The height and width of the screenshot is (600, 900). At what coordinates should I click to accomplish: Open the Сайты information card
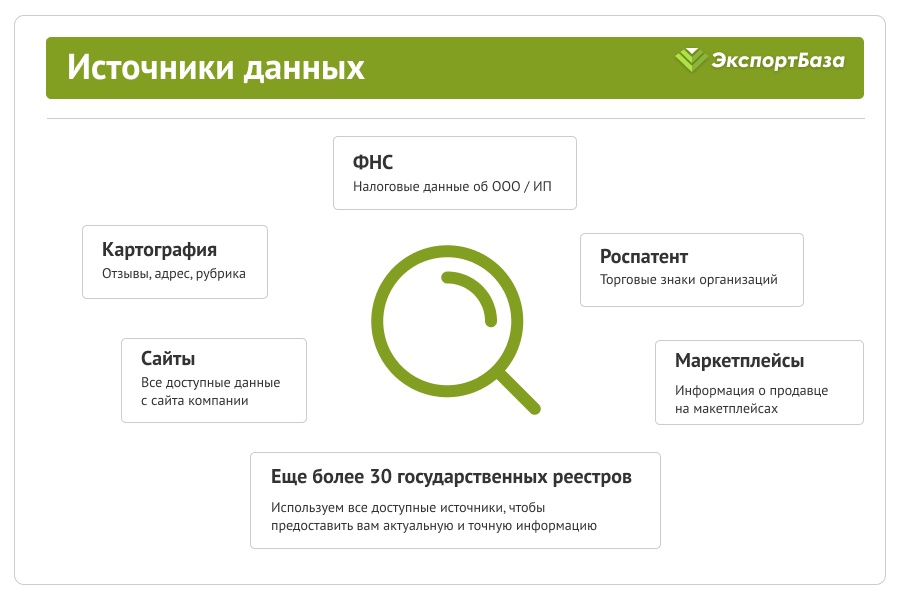214,380
